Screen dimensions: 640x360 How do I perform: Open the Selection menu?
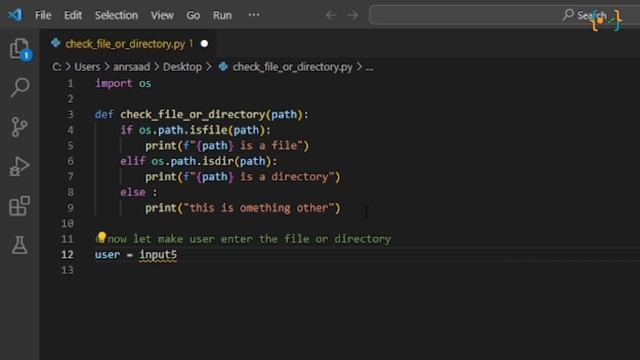[x=116, y=16]
